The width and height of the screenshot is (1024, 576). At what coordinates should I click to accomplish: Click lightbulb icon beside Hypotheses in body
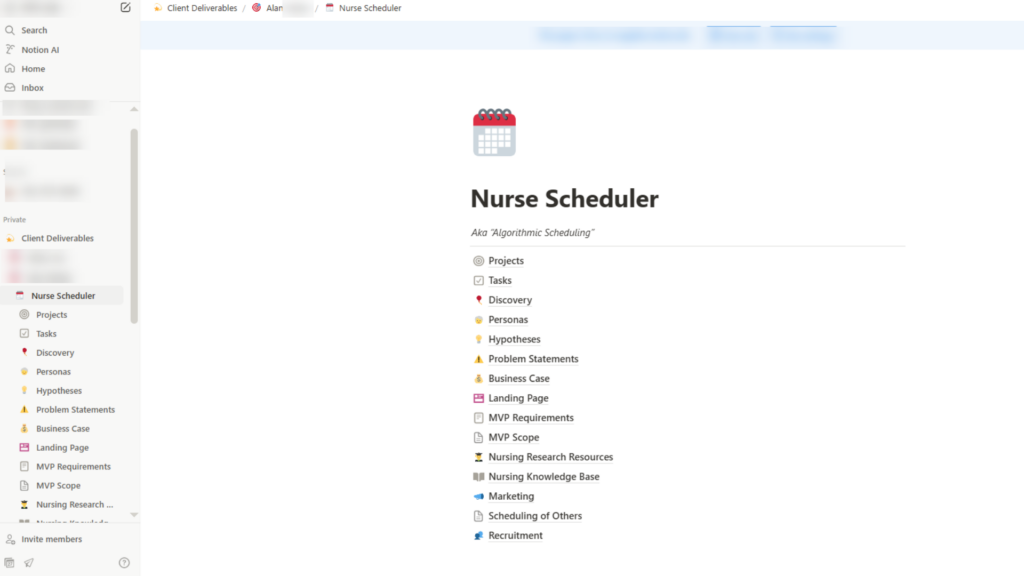coord(479,339)
